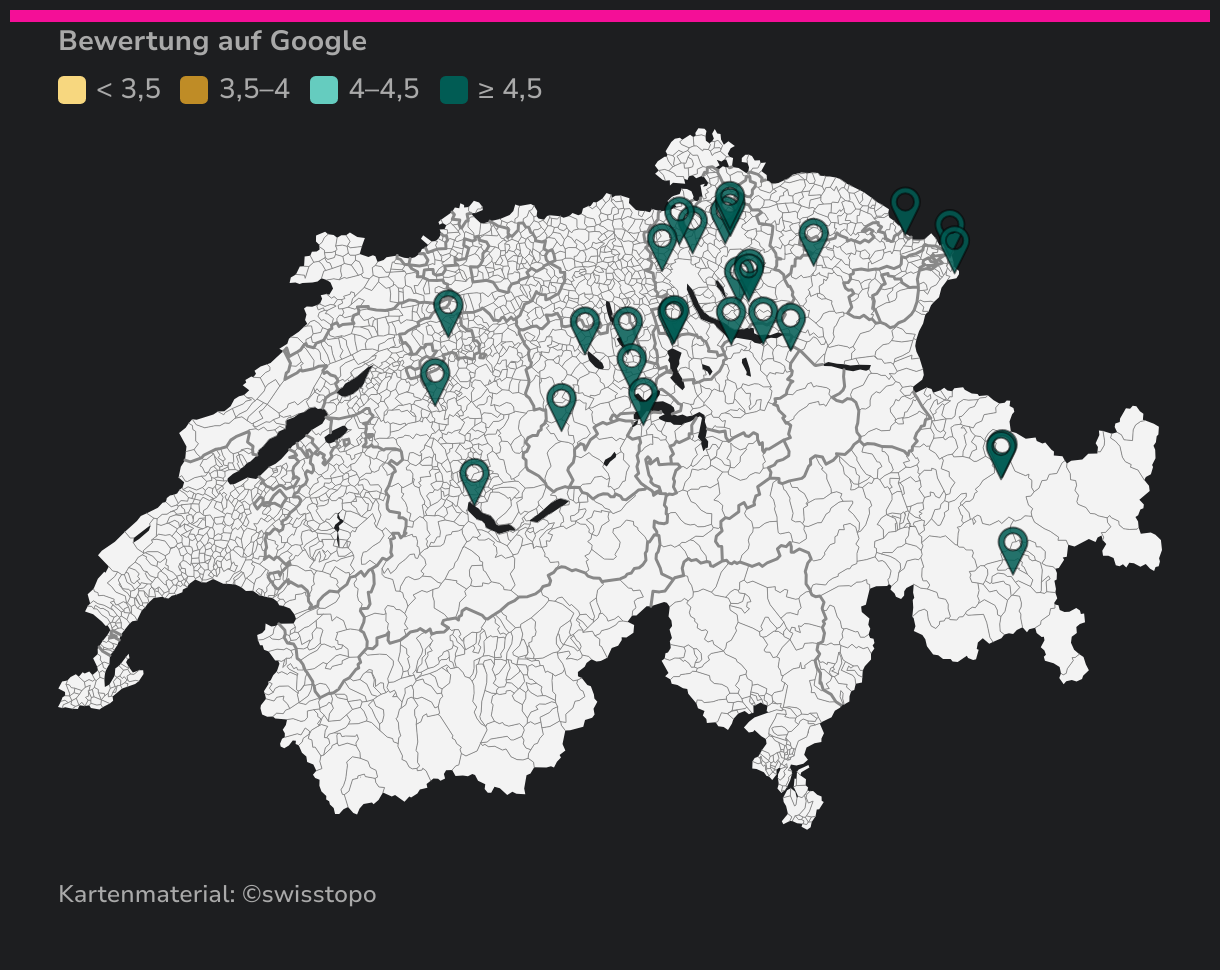Select the lone pin between Lake Thun and Lucerne
This screenshot has height=970, width=1220.
562,402
